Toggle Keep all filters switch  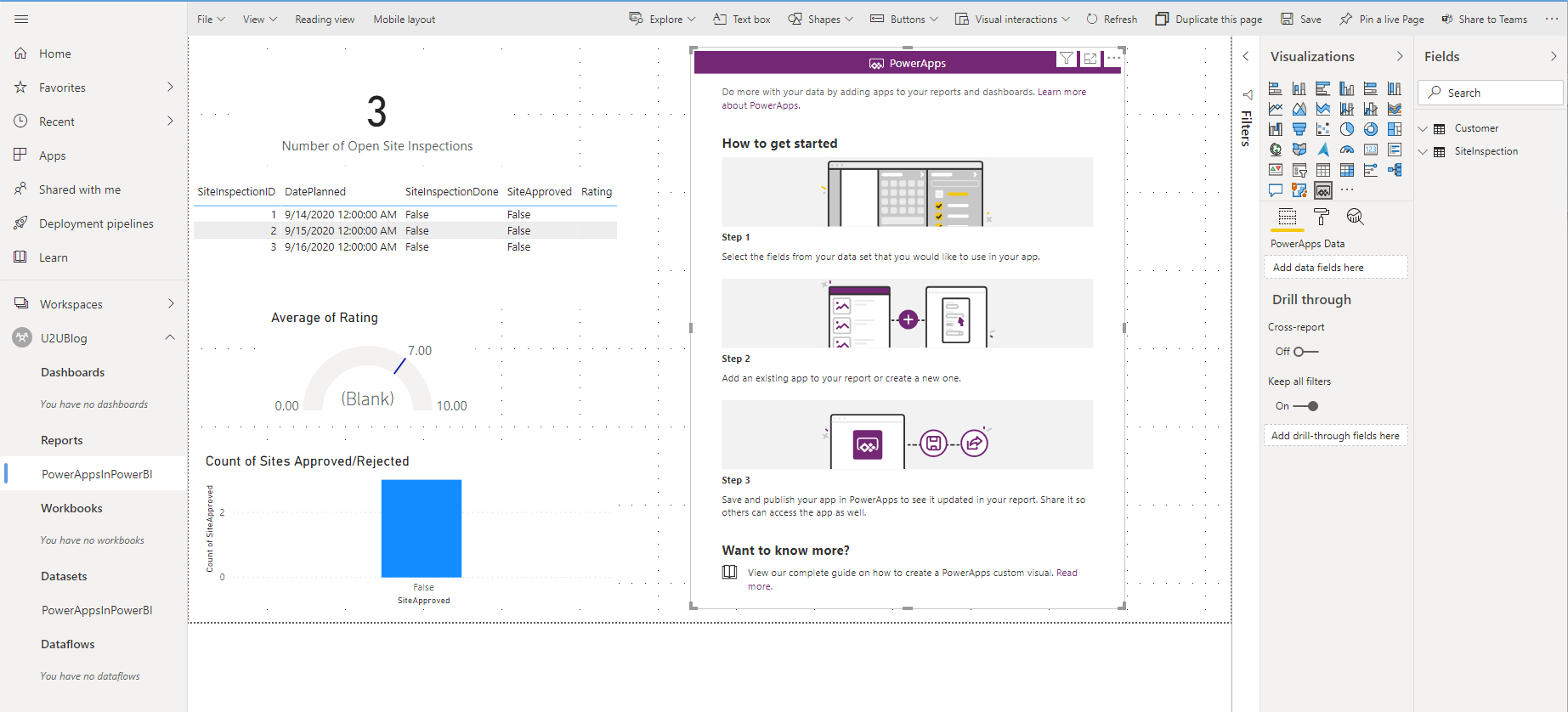1305,406
